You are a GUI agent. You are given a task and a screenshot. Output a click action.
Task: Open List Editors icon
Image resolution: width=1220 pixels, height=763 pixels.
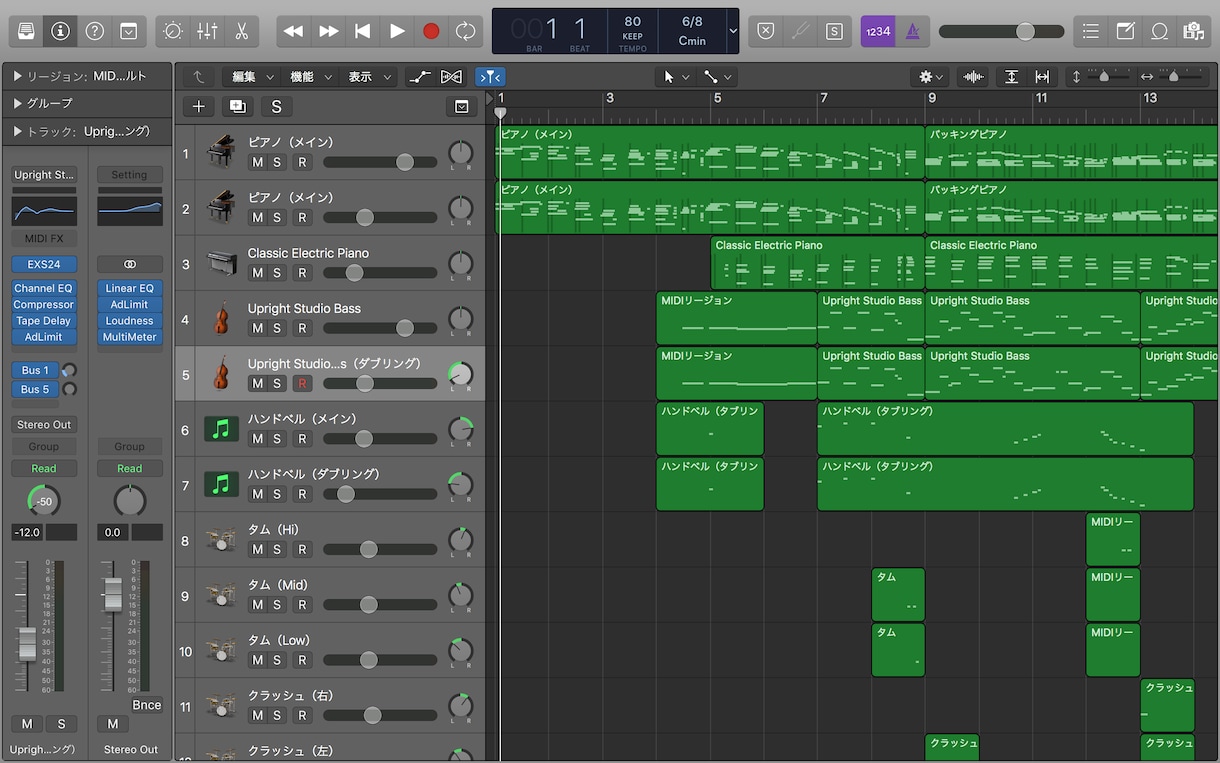coord(1091,31)
